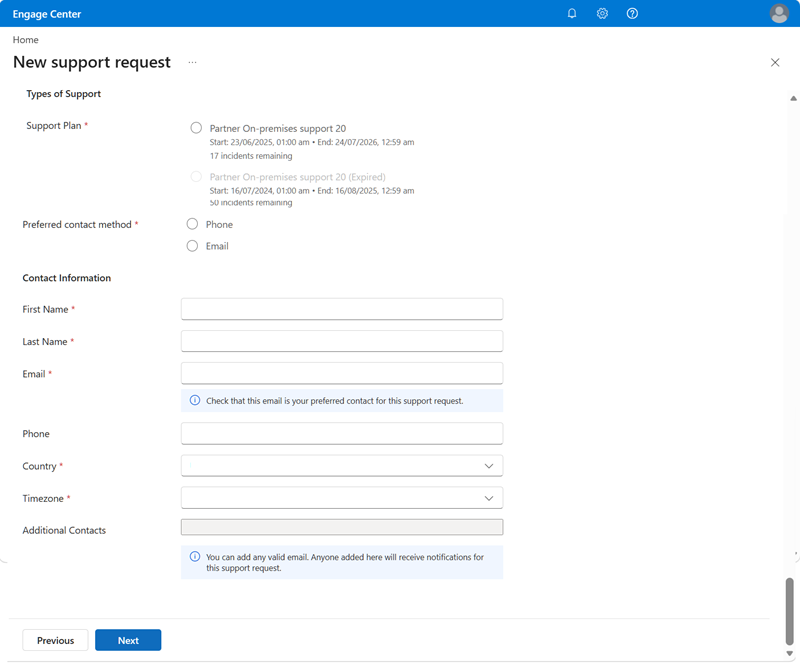
Task: Click the 'Check that this email is your preferred contact' notice
Action: pyautogui.click(x=342, y=401)
